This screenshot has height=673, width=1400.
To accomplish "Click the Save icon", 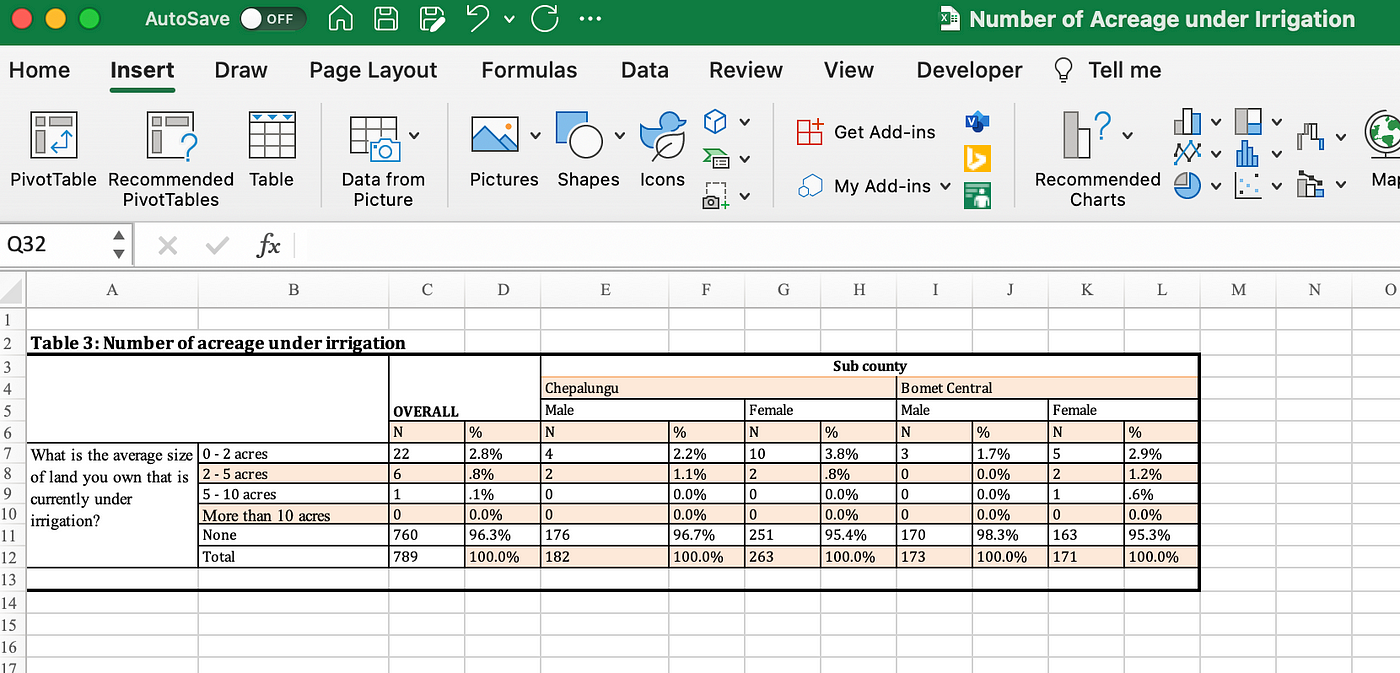I will click(386, 18).
